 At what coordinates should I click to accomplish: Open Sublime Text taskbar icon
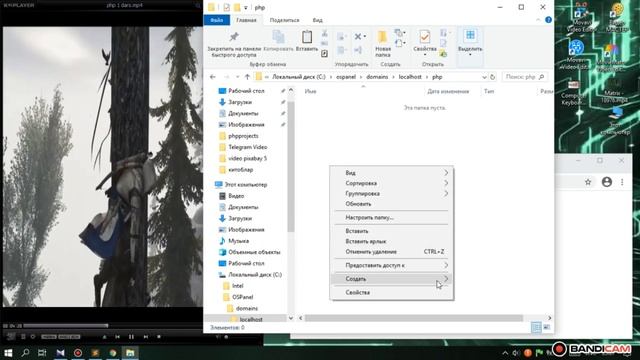pos(95,352)
